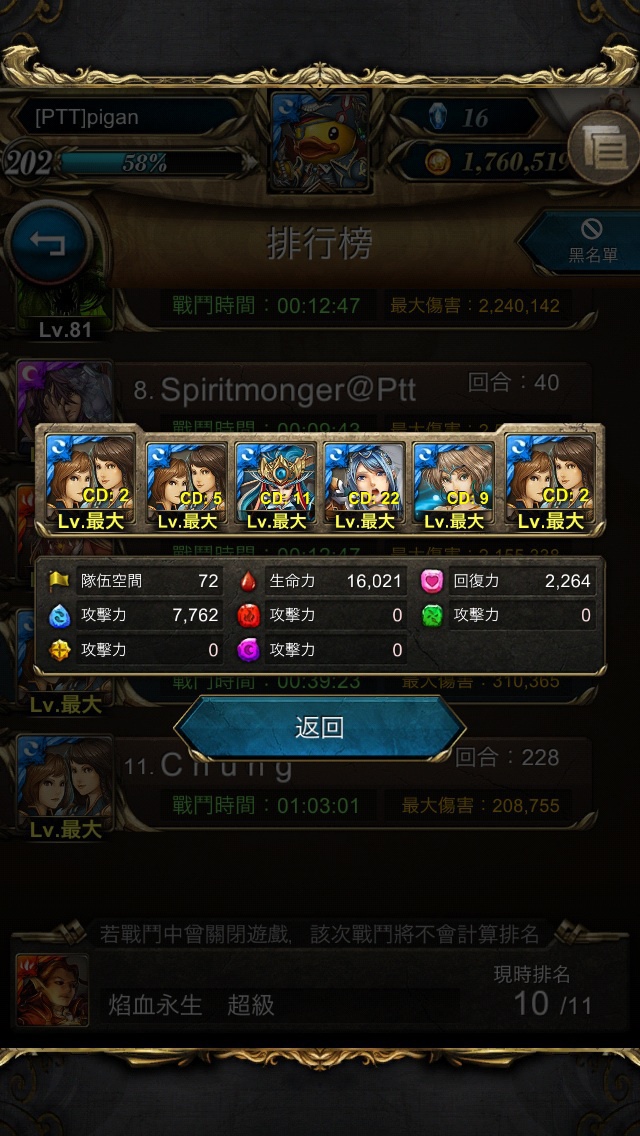
Task: Select team card with CD: 11
Action: tap(275, 482)
